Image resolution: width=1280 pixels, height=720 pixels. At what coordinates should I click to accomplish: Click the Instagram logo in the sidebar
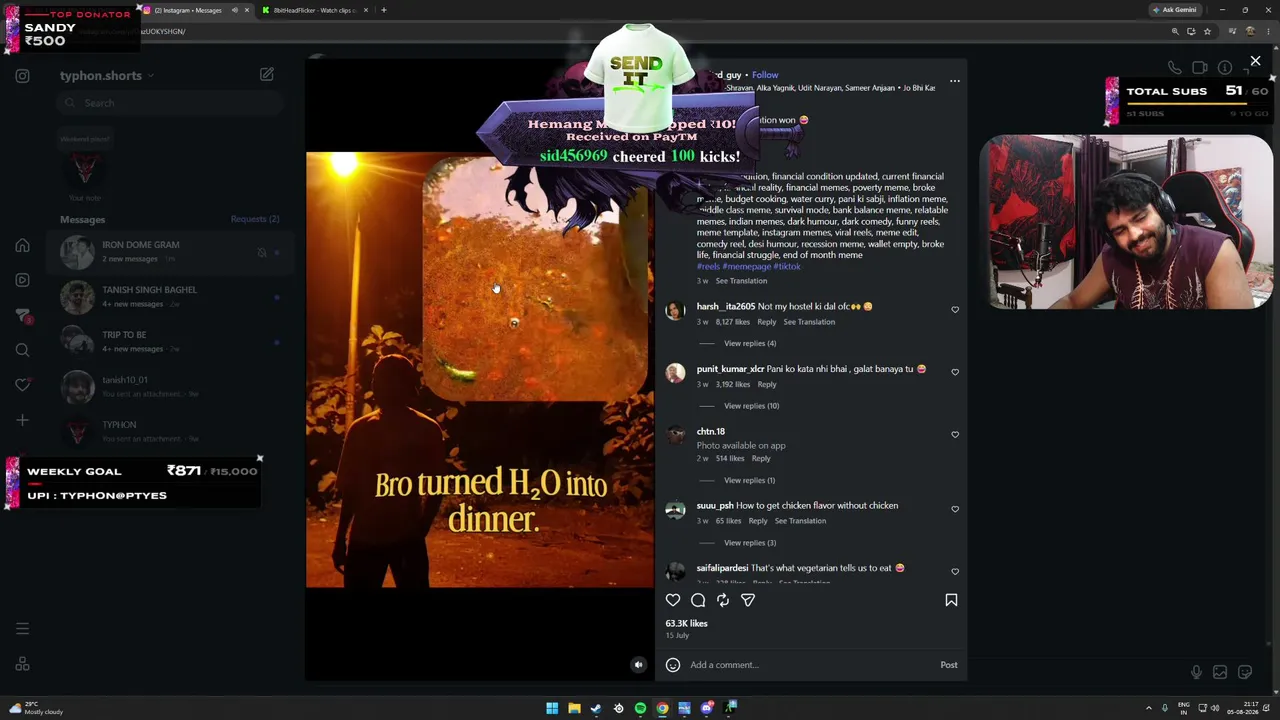pos(22,76)
